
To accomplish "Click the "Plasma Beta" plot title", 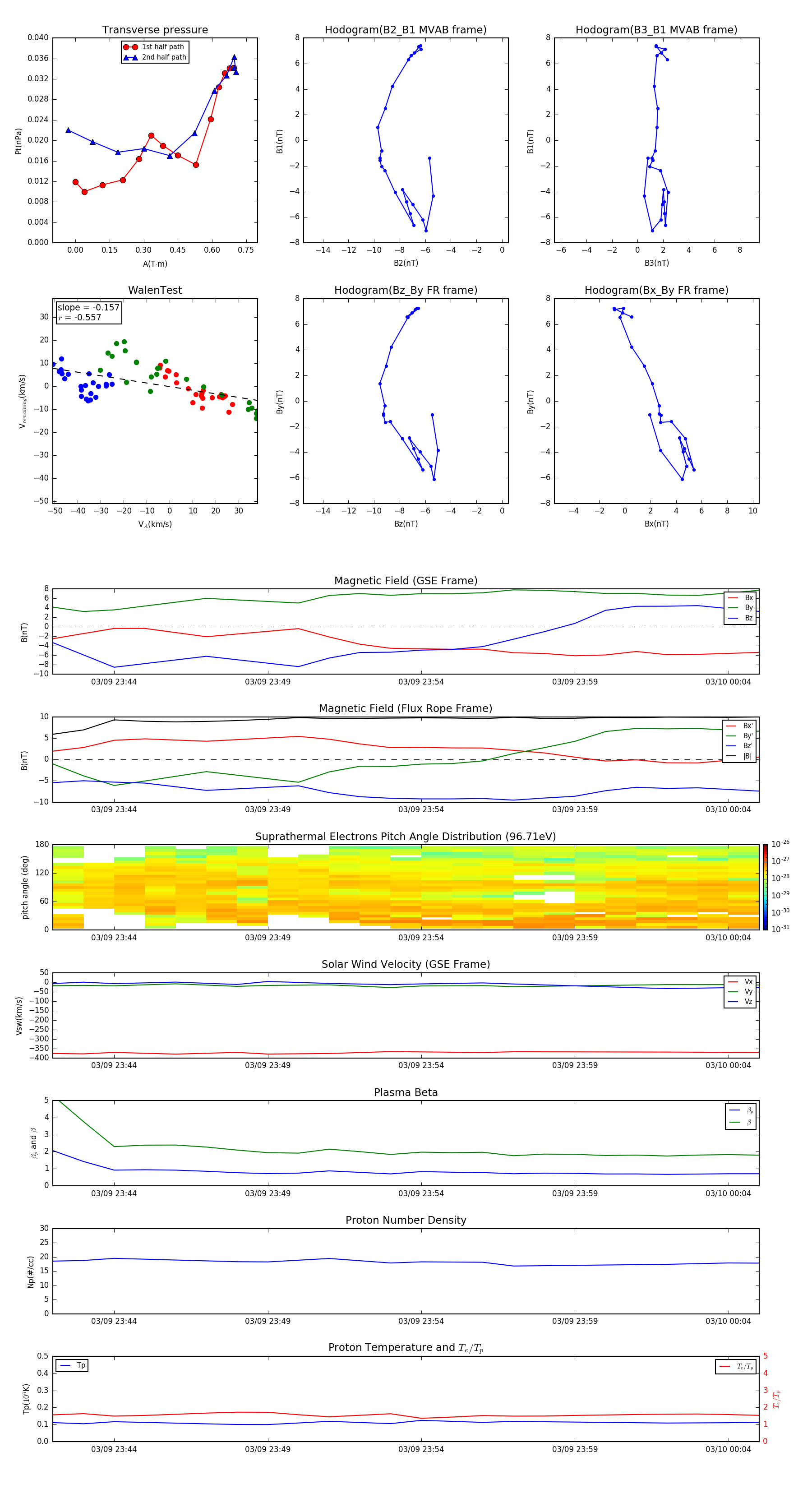I will coord(406,1093).
